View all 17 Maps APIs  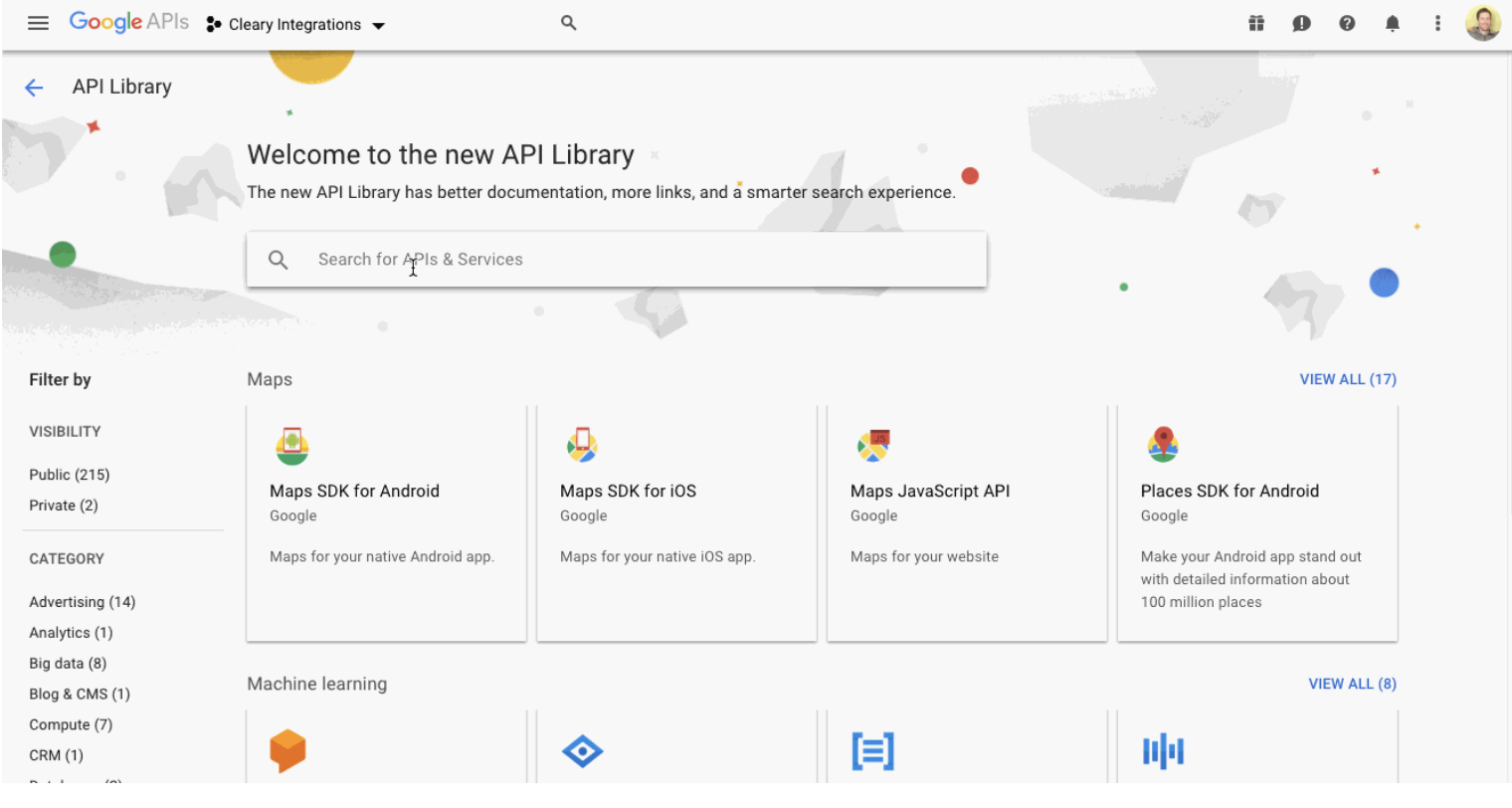1348,379
